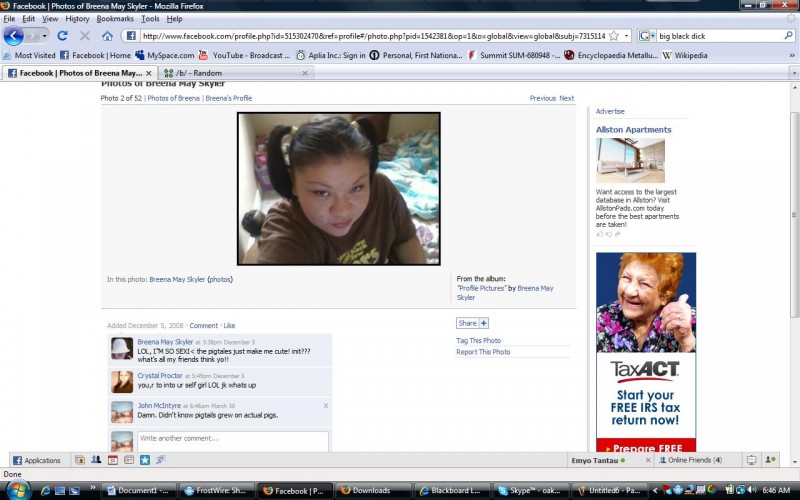Open the Personal, First National bookmark
The image size is (800, 500).
(x=416, y=55)
